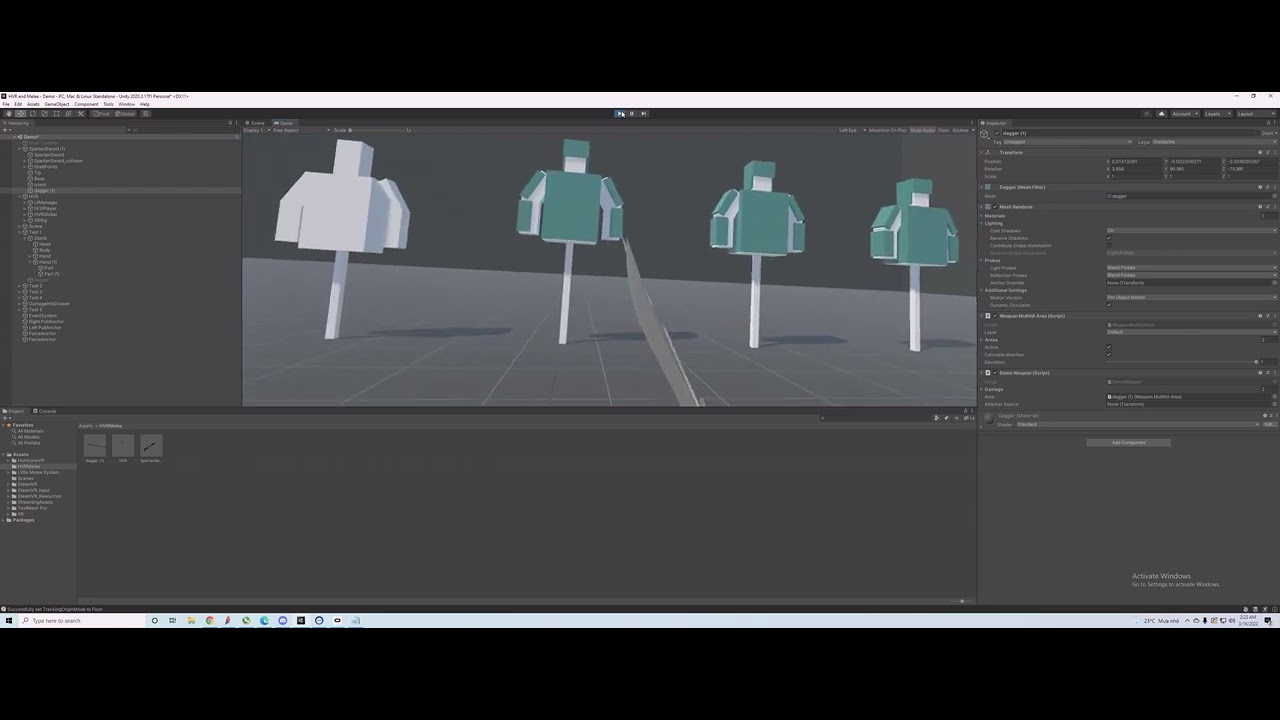This screenshot has width=1280, height=720.
Task: Toggle Calculate direction checkbox
Action: pyautogui.click(x=1109, y=354)
